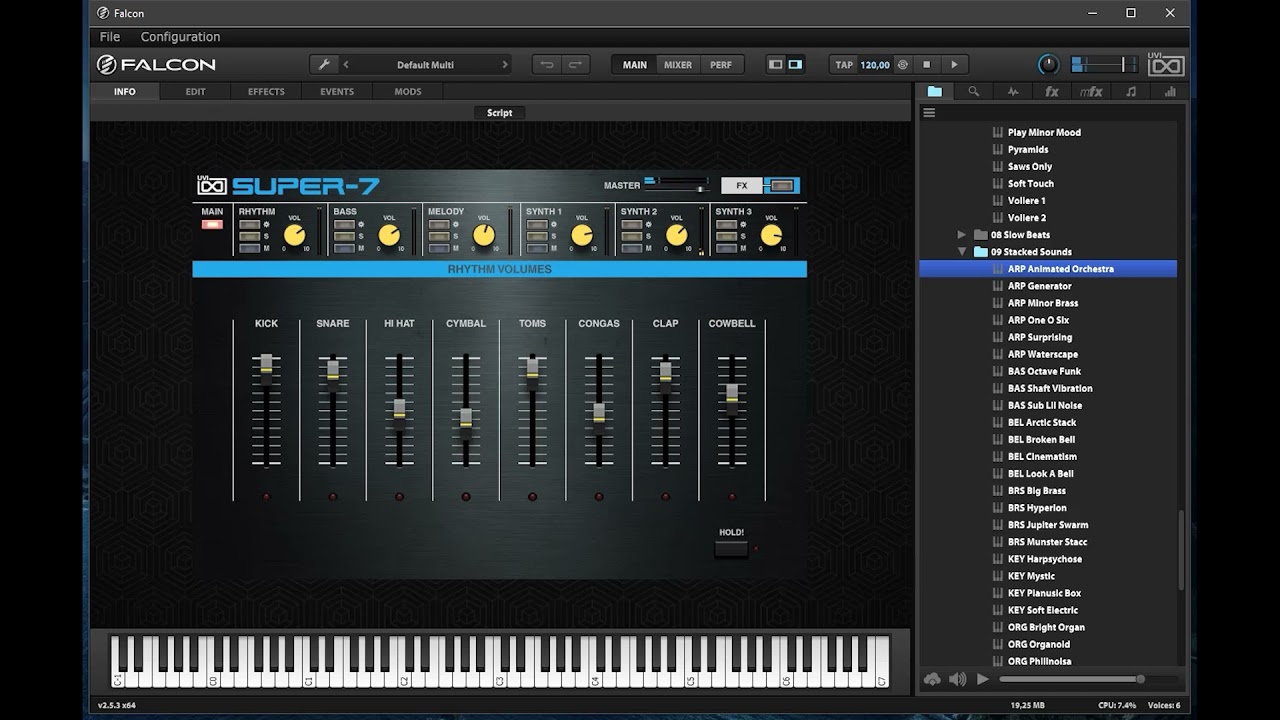Image resolution: width=1280 pixels, height=720 pixels.
Task: Stop playback with the transport stop button
Action: [x=927, y=65]
